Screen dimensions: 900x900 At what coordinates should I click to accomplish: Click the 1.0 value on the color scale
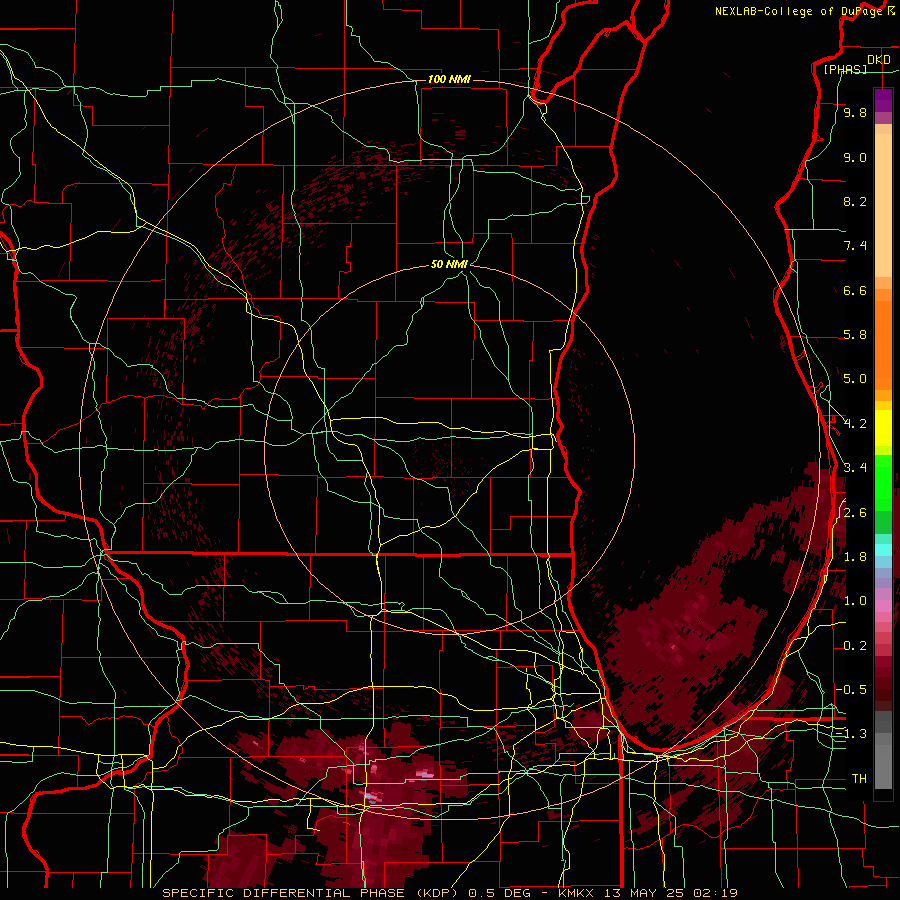[x=855, y=601]
